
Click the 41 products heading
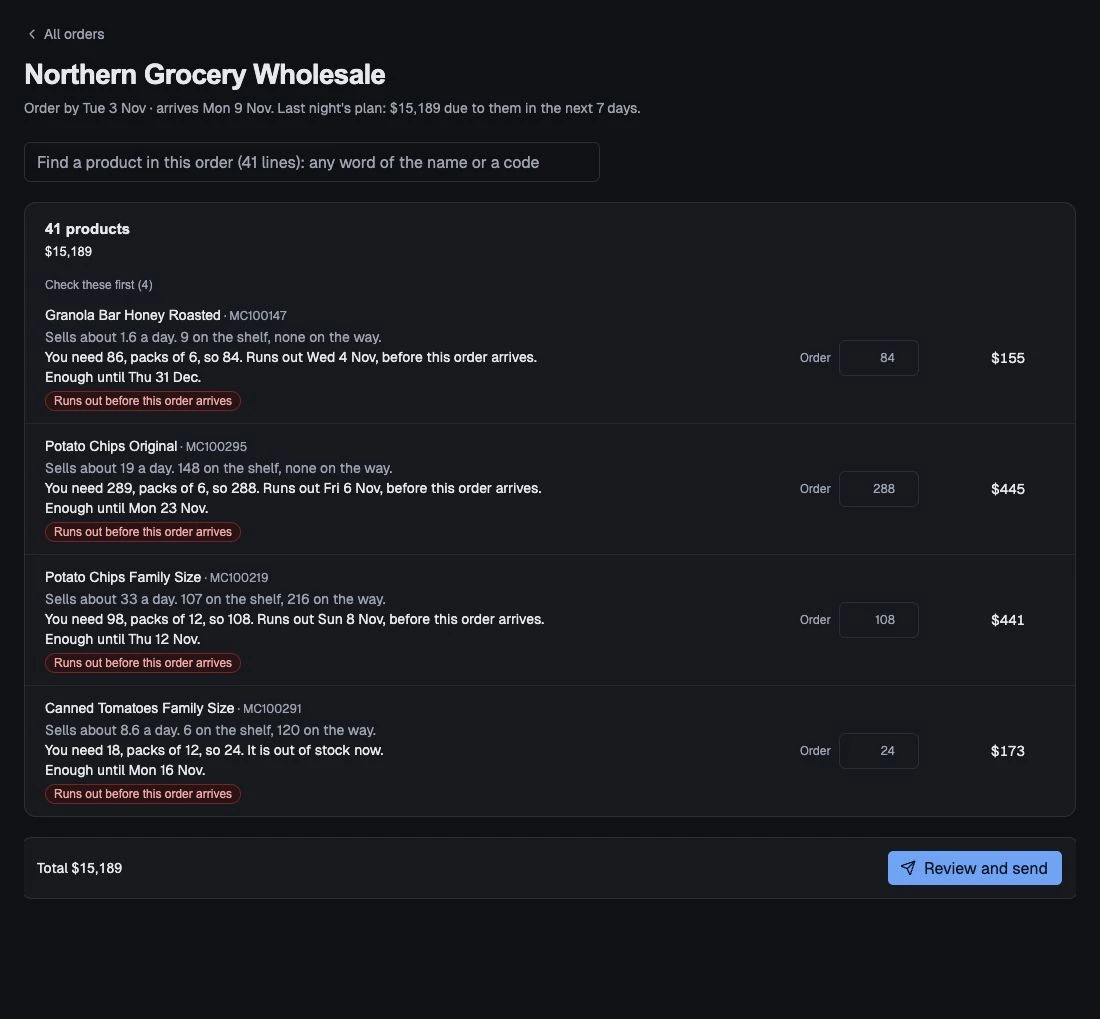click(x=87, y=229)
